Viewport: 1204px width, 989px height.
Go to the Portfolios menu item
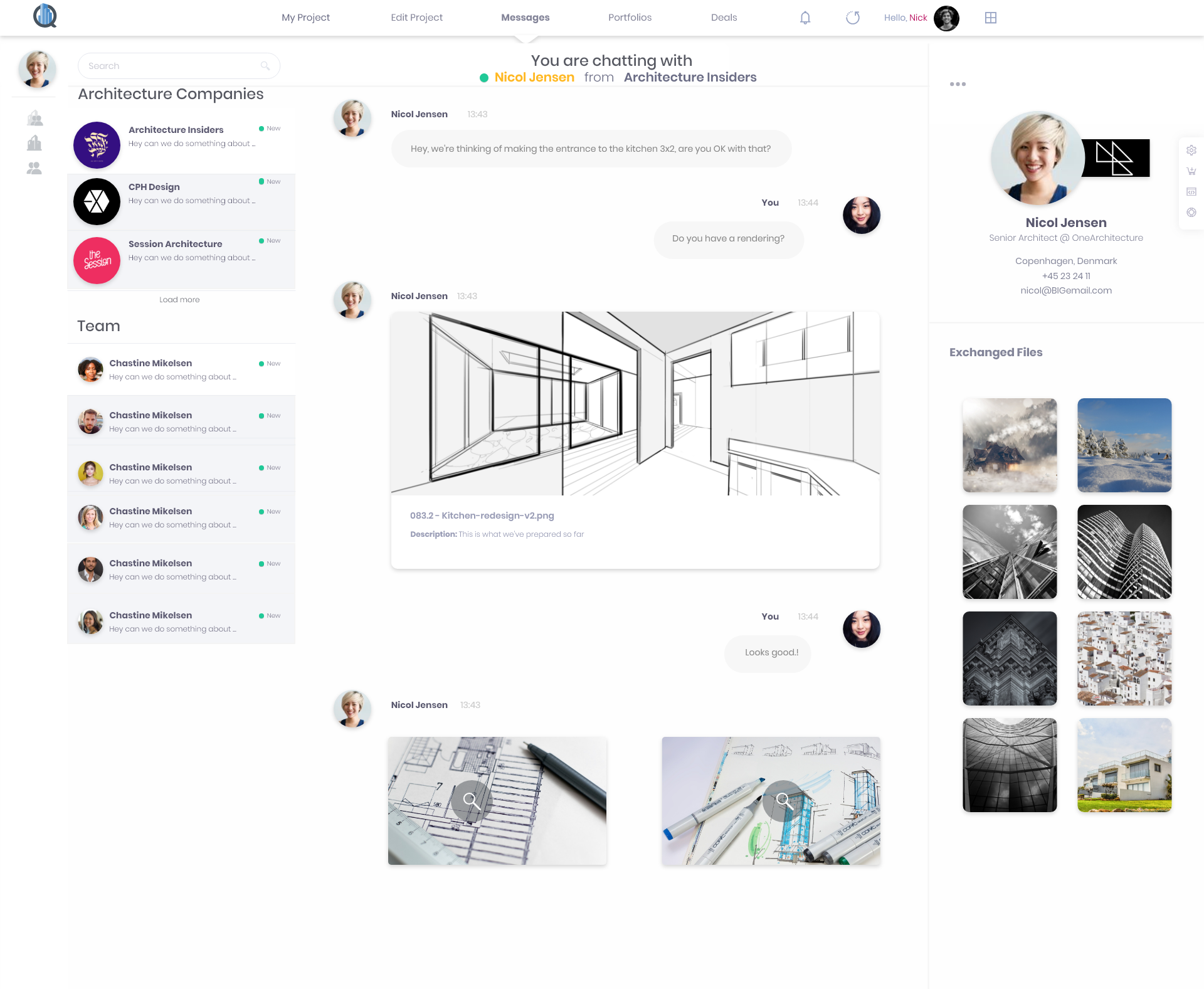630,18
